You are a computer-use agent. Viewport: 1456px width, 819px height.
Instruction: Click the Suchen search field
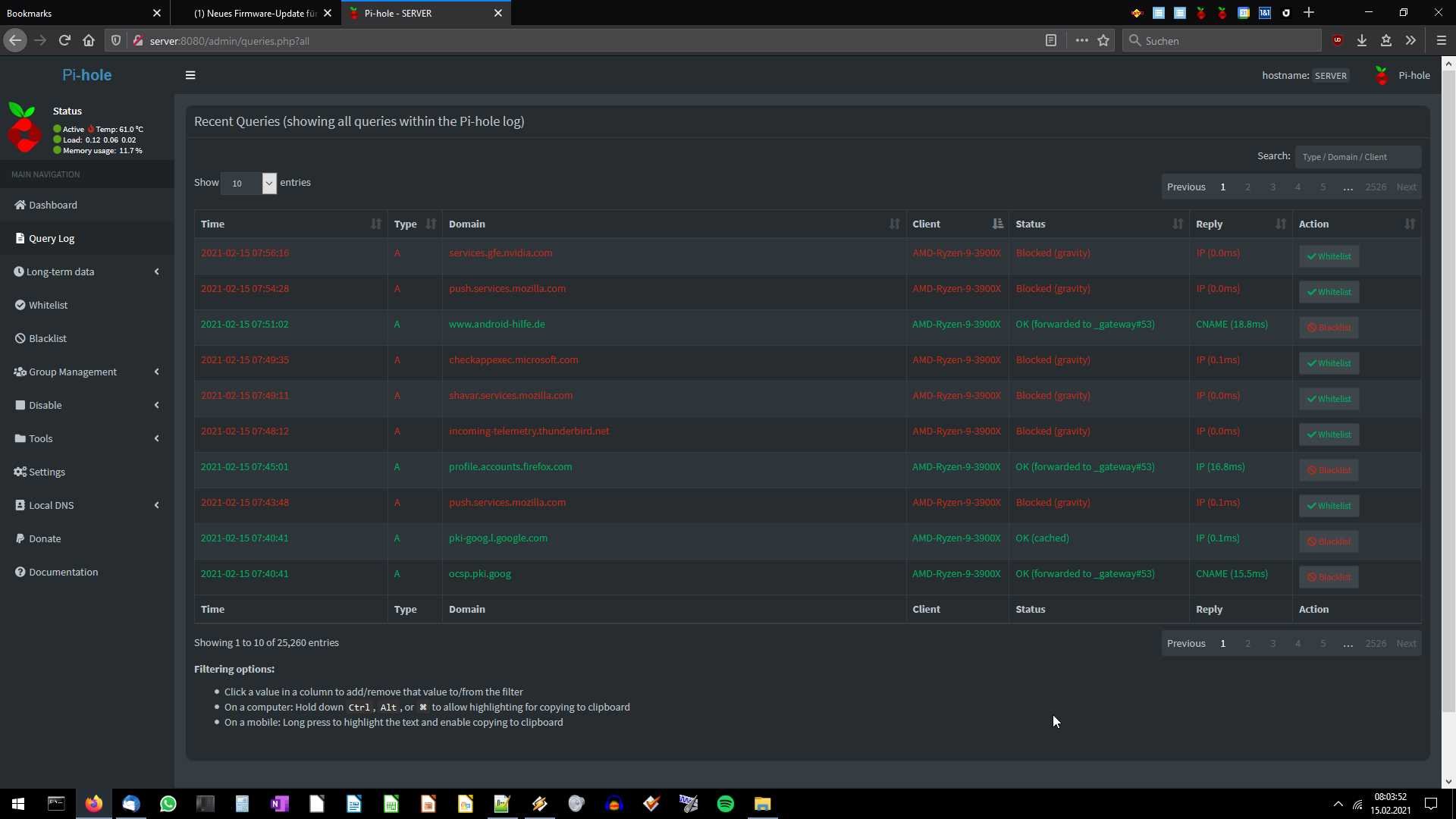point(1222,40)
